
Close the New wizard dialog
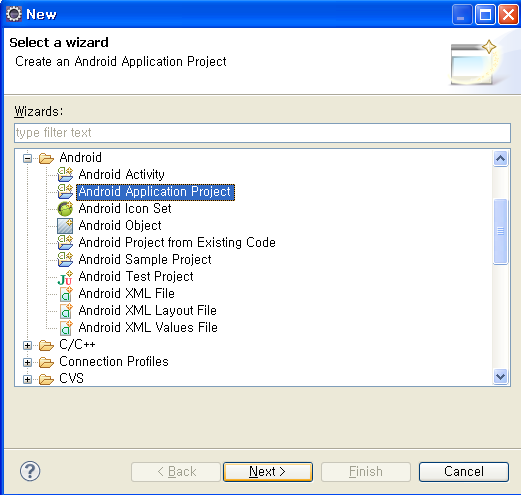pyautogui.click(x=508, y=15)
